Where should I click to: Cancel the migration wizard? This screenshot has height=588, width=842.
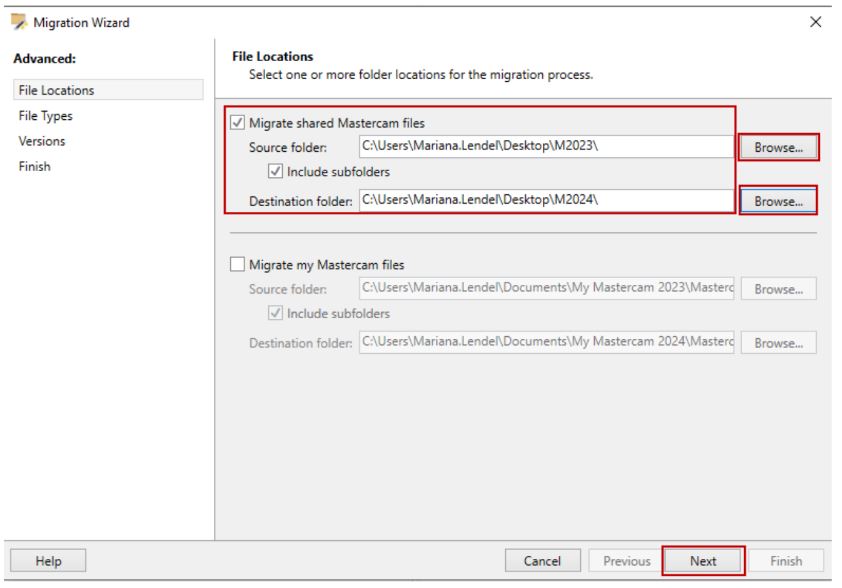(542, 561)
